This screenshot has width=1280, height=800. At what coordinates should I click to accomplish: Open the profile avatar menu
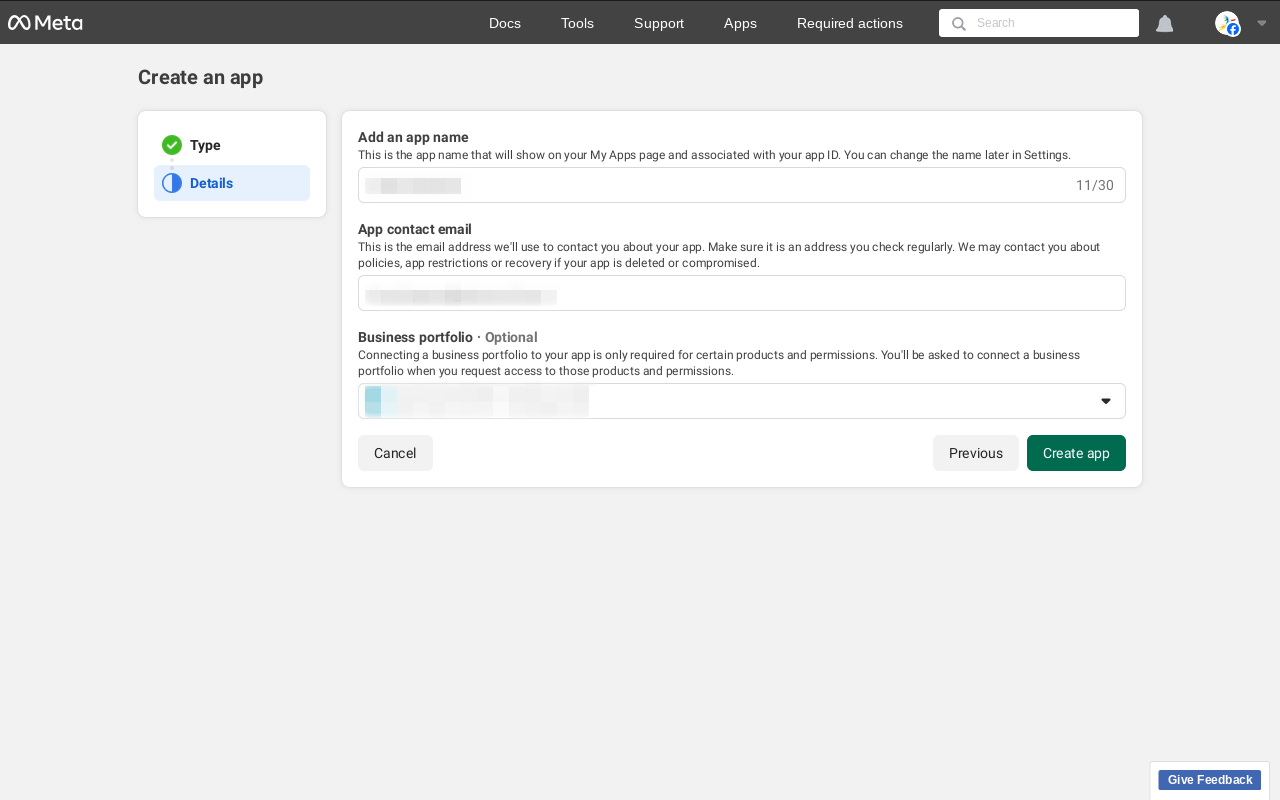(1227, 23)
